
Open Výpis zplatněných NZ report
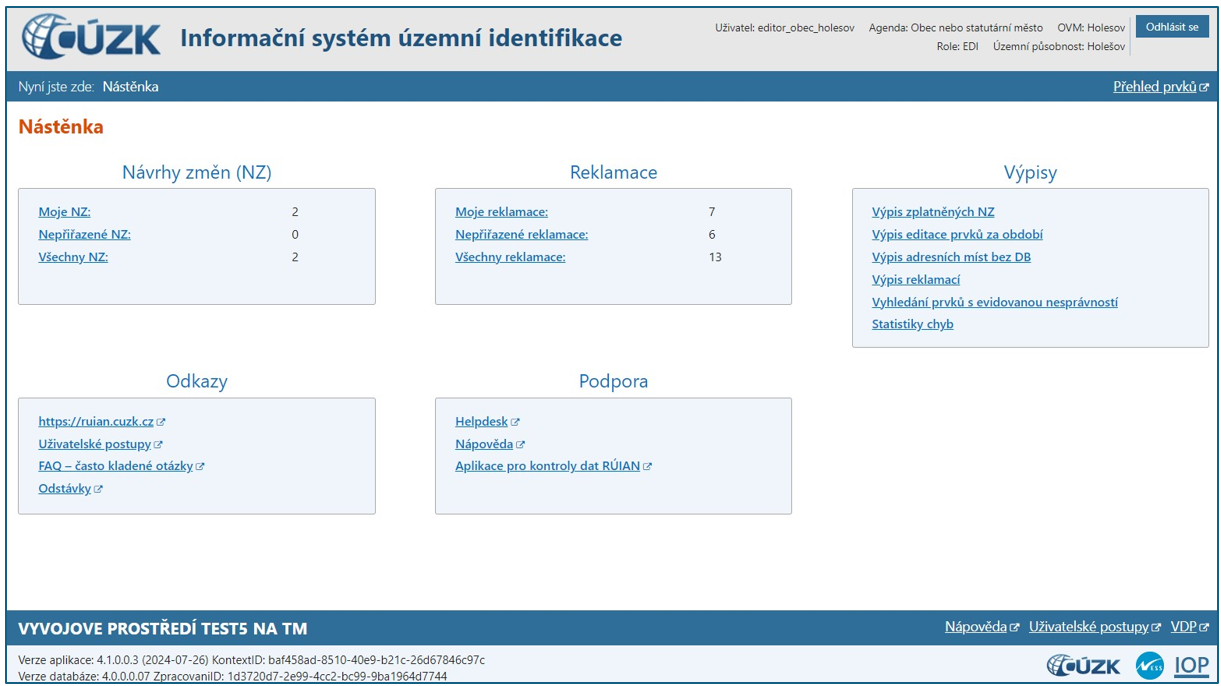coord(932,212)
